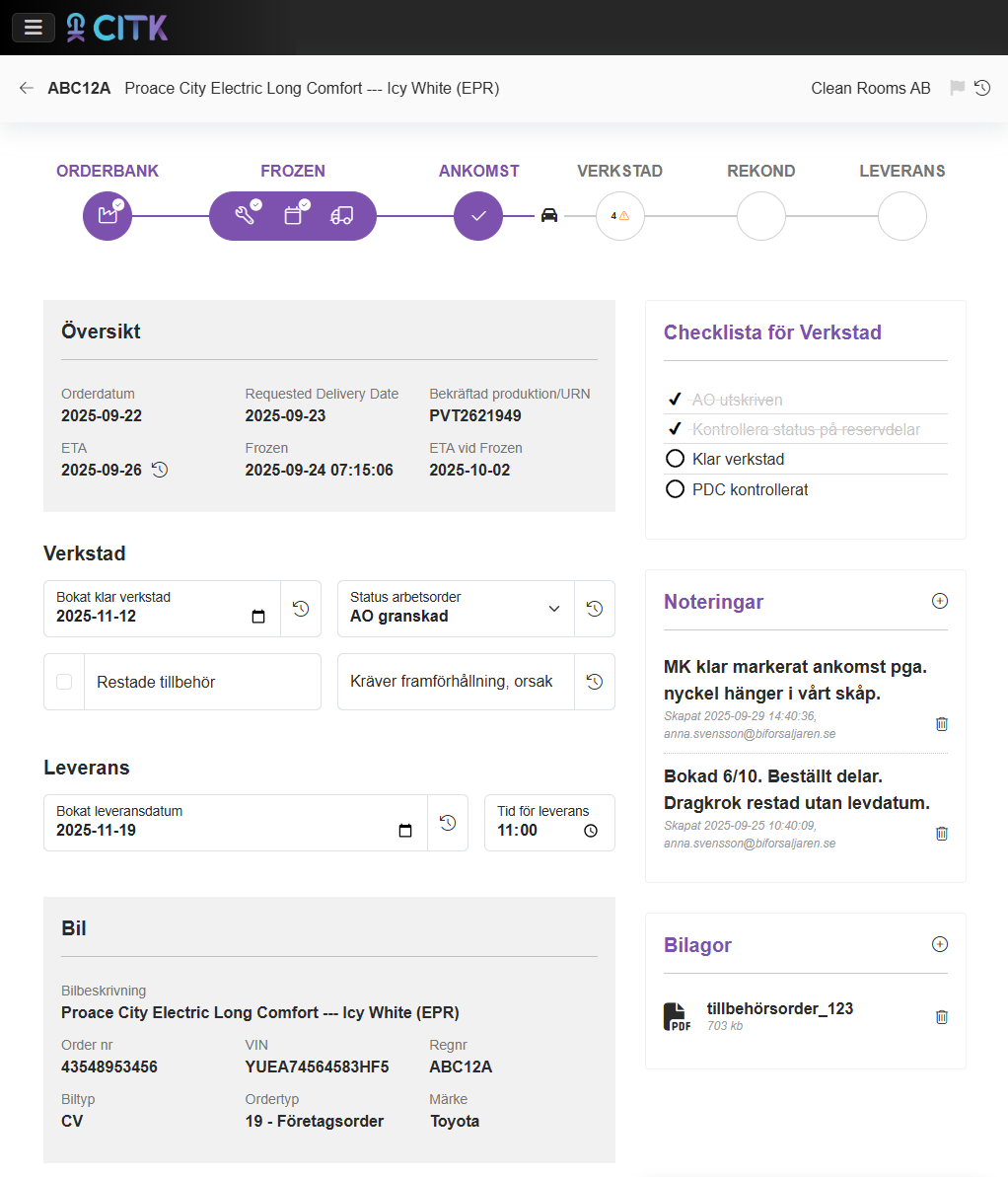Click registration number ABC12A in header
Image resolution: width=1008 pixels, height=1177 pixels.
(x=79, y=88)
